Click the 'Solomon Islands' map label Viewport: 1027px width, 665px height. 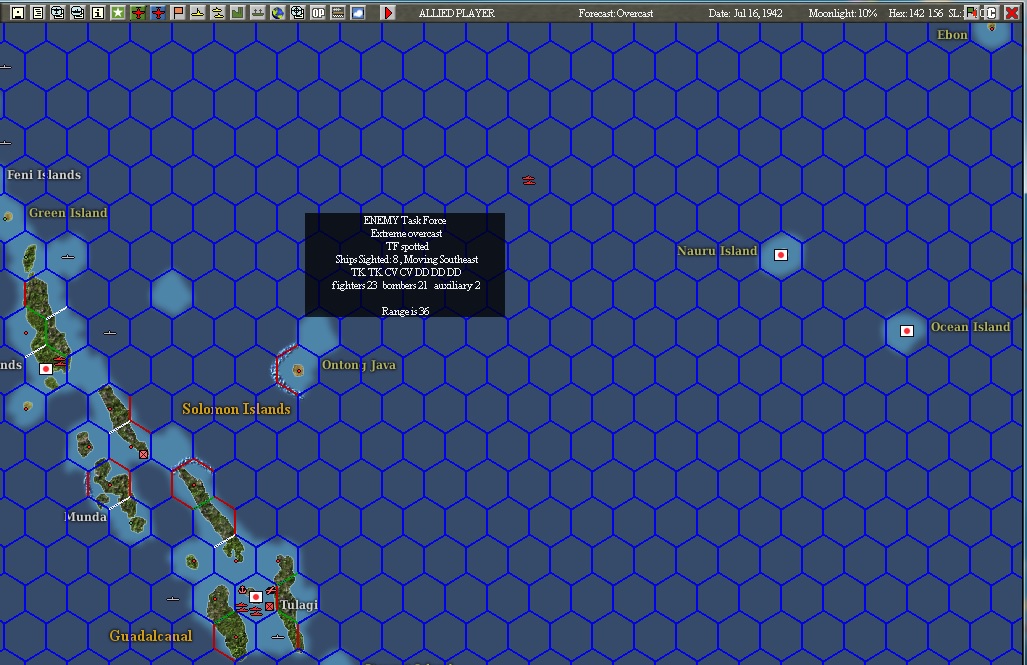pos(236,409)
